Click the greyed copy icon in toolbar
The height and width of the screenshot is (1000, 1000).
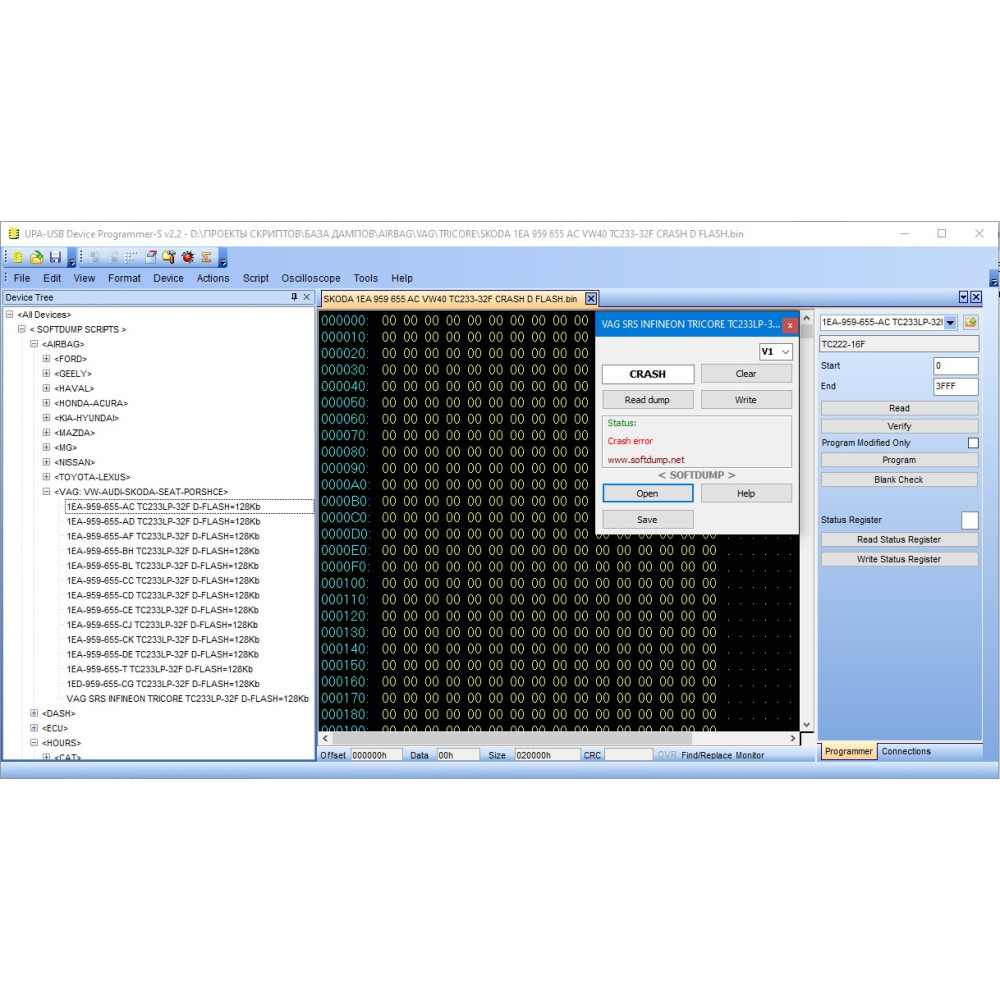click(94, 257)
